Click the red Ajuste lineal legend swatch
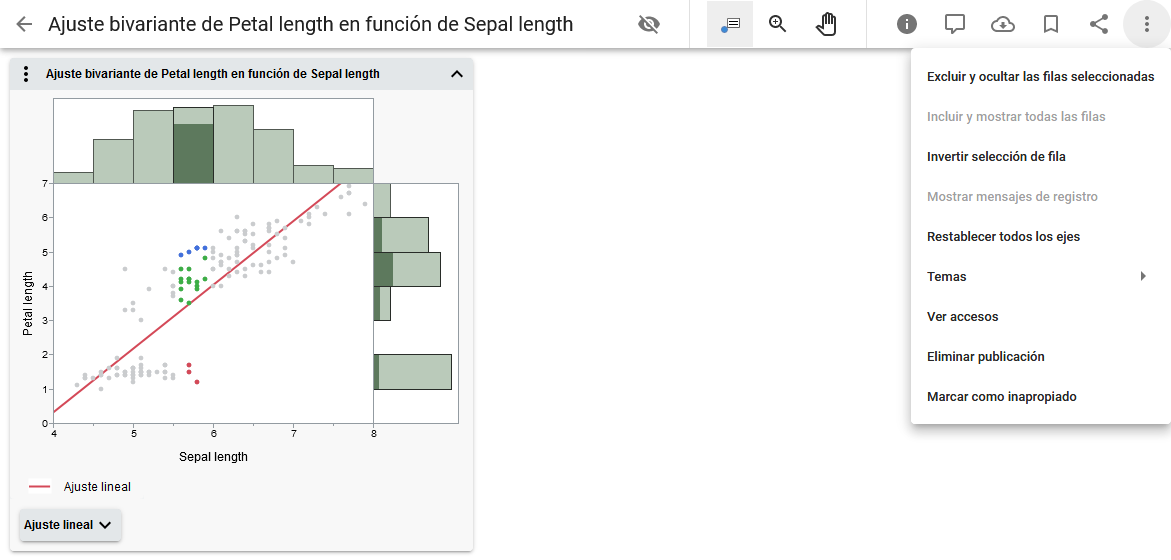Screen dimensions: 1171x560 pos(40,487)
